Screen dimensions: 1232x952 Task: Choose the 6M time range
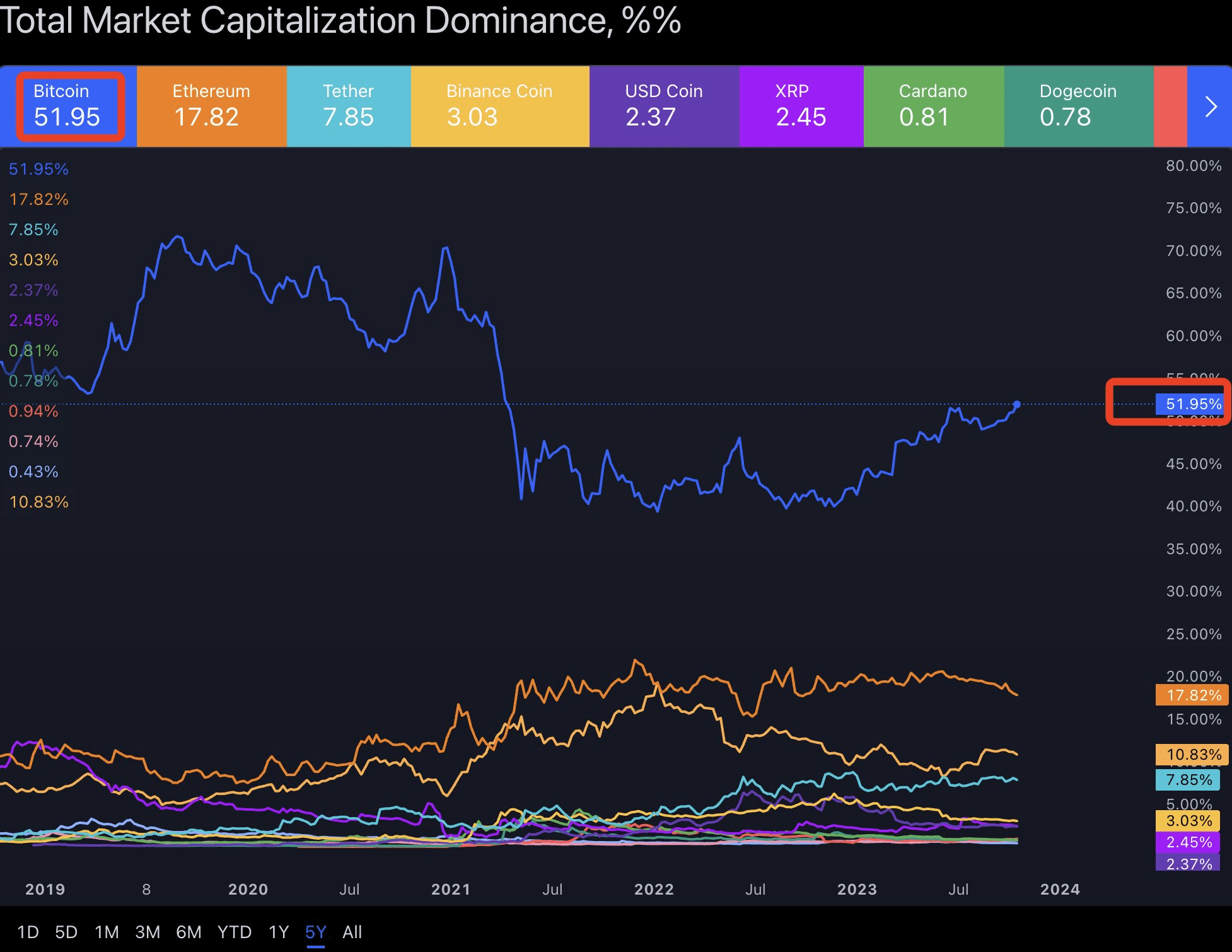click(189, 932)
